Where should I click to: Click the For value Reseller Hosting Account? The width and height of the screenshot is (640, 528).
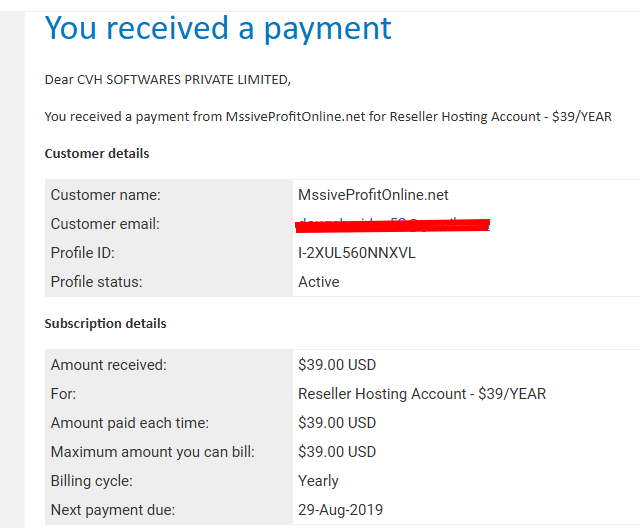pos(422,394)
